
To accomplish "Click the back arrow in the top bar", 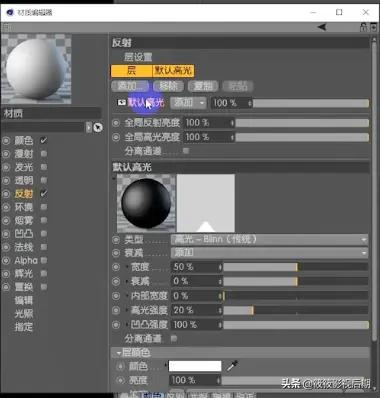I will [322, 27].
